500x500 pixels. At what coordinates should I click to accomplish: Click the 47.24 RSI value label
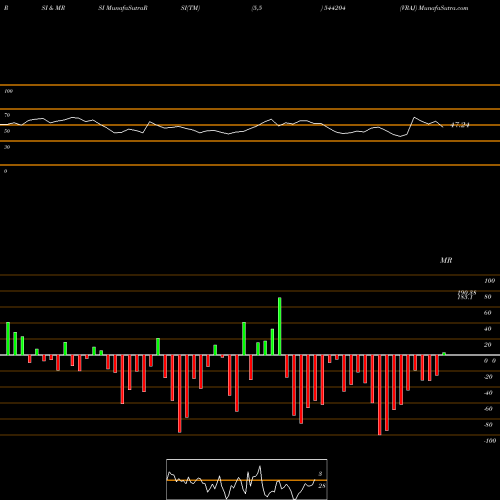pos(460,125)
